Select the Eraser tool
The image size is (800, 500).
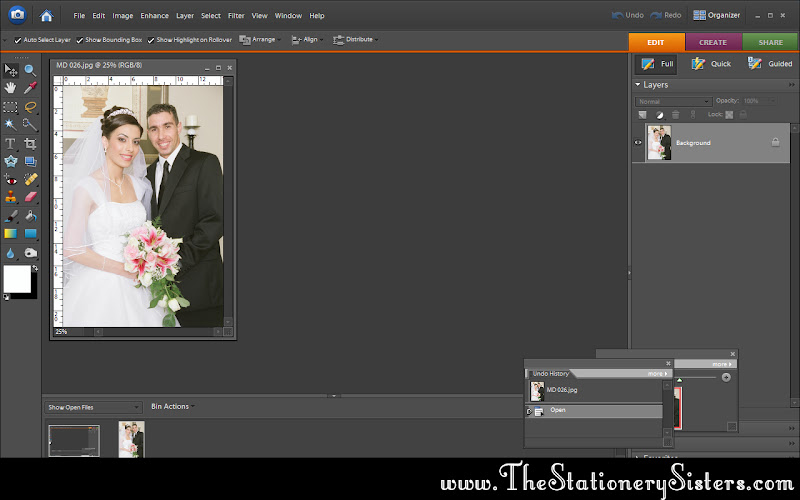tap(30, 197)
